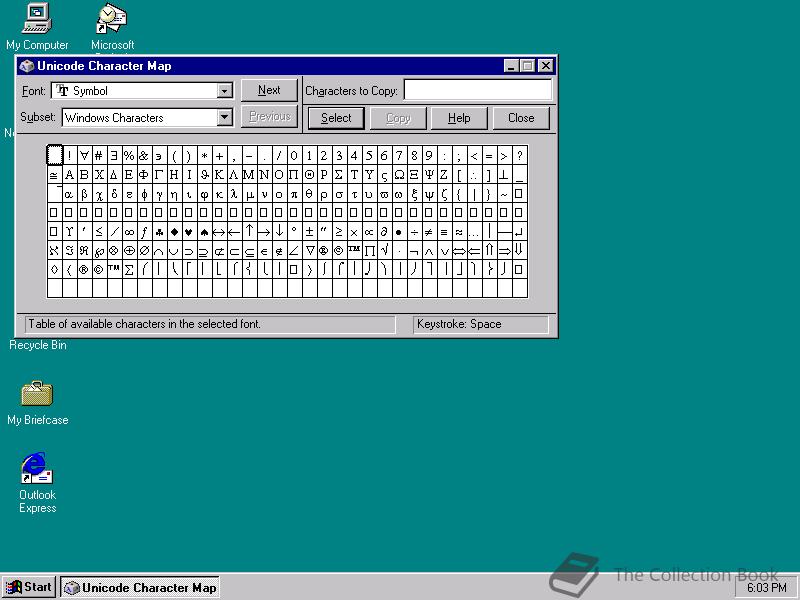Pick the there-exists ∃ character

114,155
